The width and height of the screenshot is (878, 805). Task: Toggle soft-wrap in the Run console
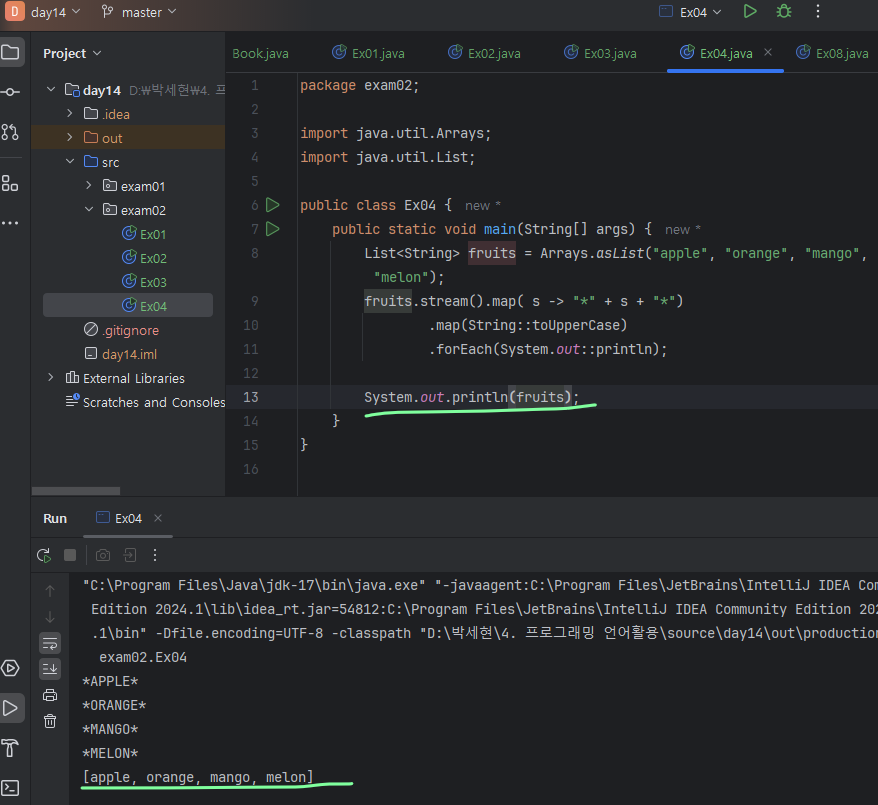click(x=50, y=642)
